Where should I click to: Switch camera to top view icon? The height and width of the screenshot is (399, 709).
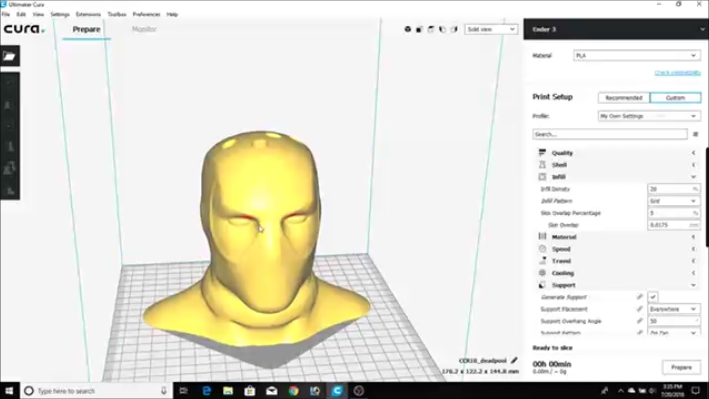click(x=431, y=29)
